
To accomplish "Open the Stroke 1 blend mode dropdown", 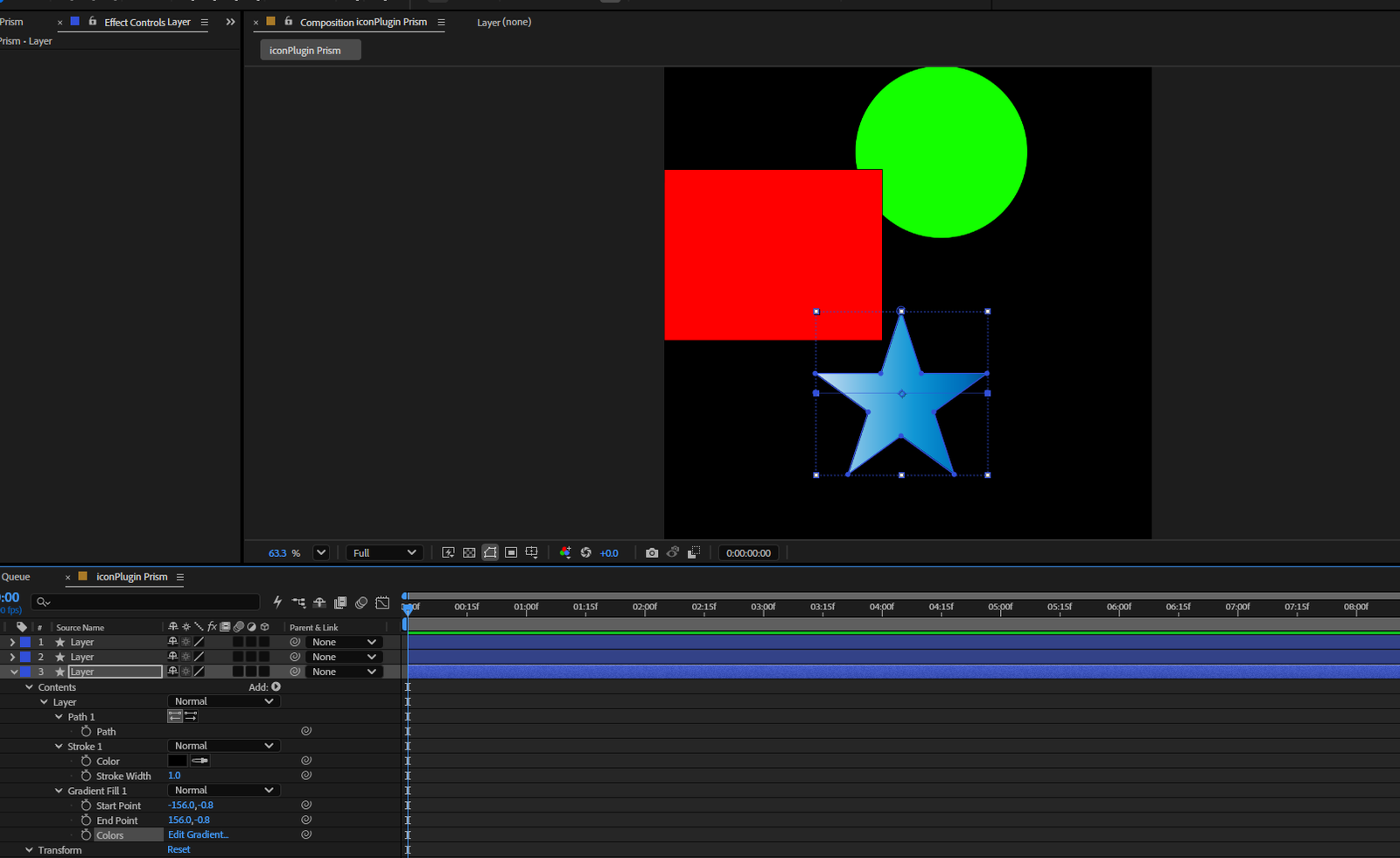I will pyautogui.click(x=223, y=746).
